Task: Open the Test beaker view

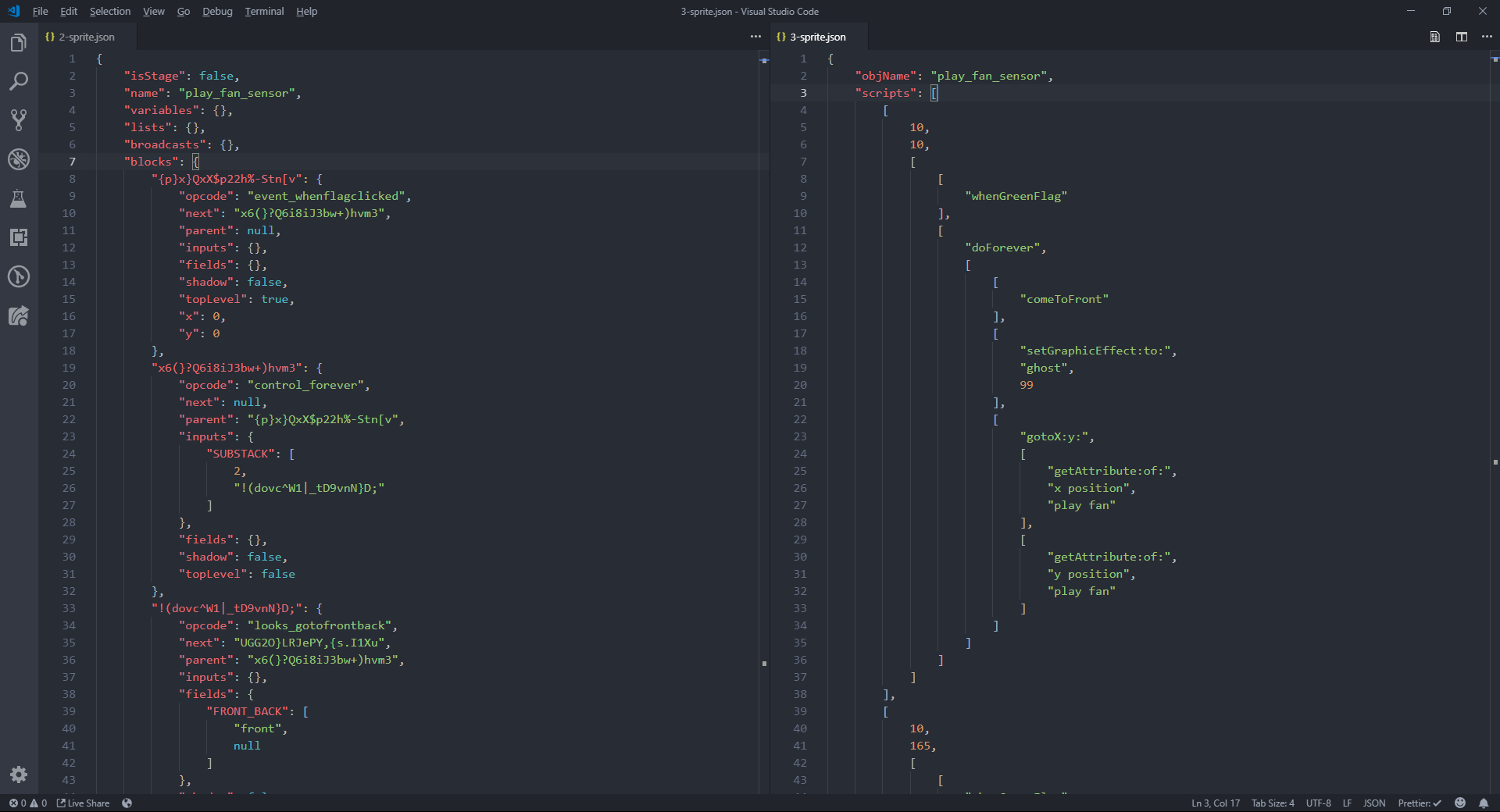Action: [x=19, y=198]
